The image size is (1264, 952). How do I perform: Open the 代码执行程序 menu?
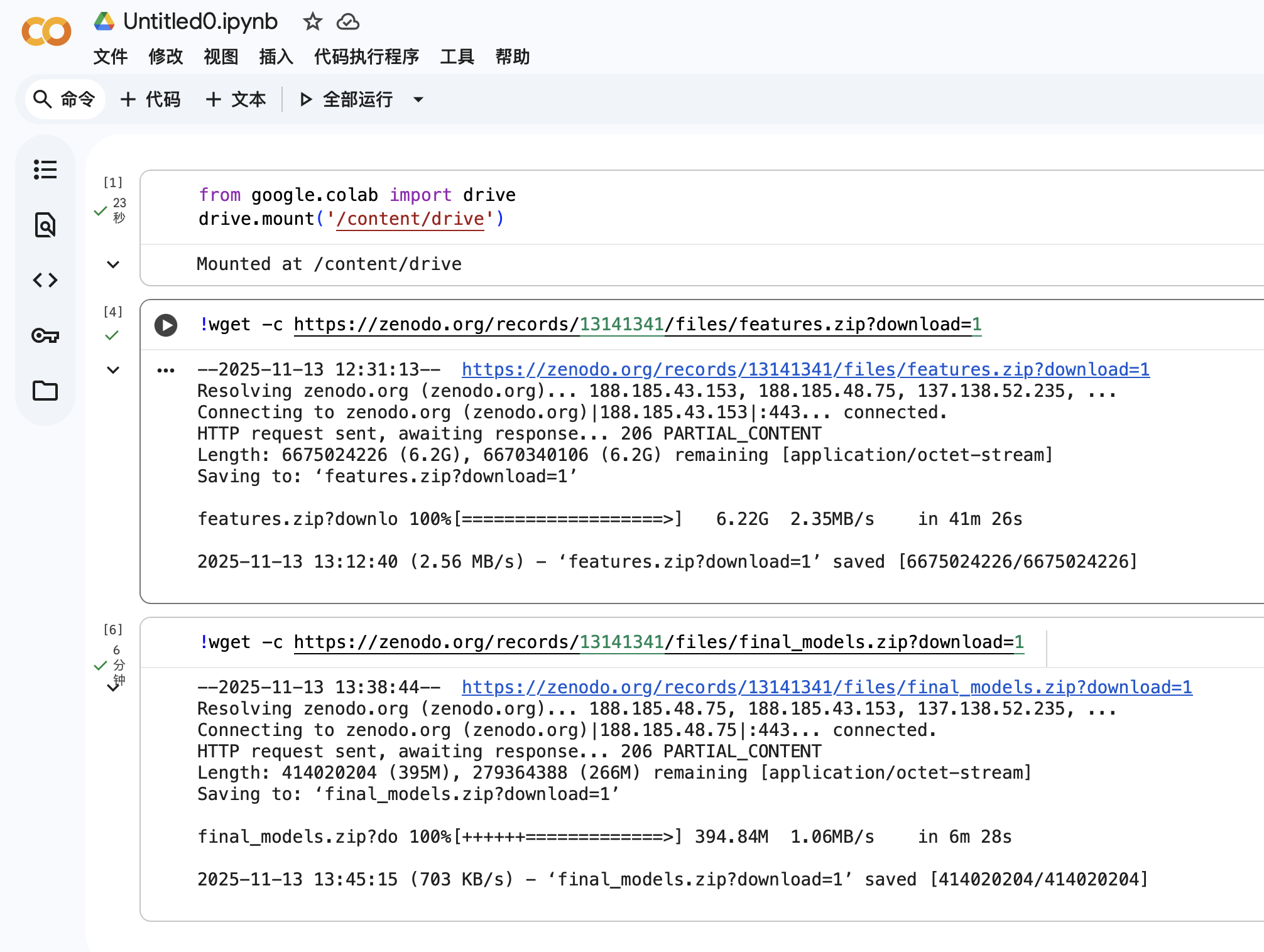(x=366, y=57)
